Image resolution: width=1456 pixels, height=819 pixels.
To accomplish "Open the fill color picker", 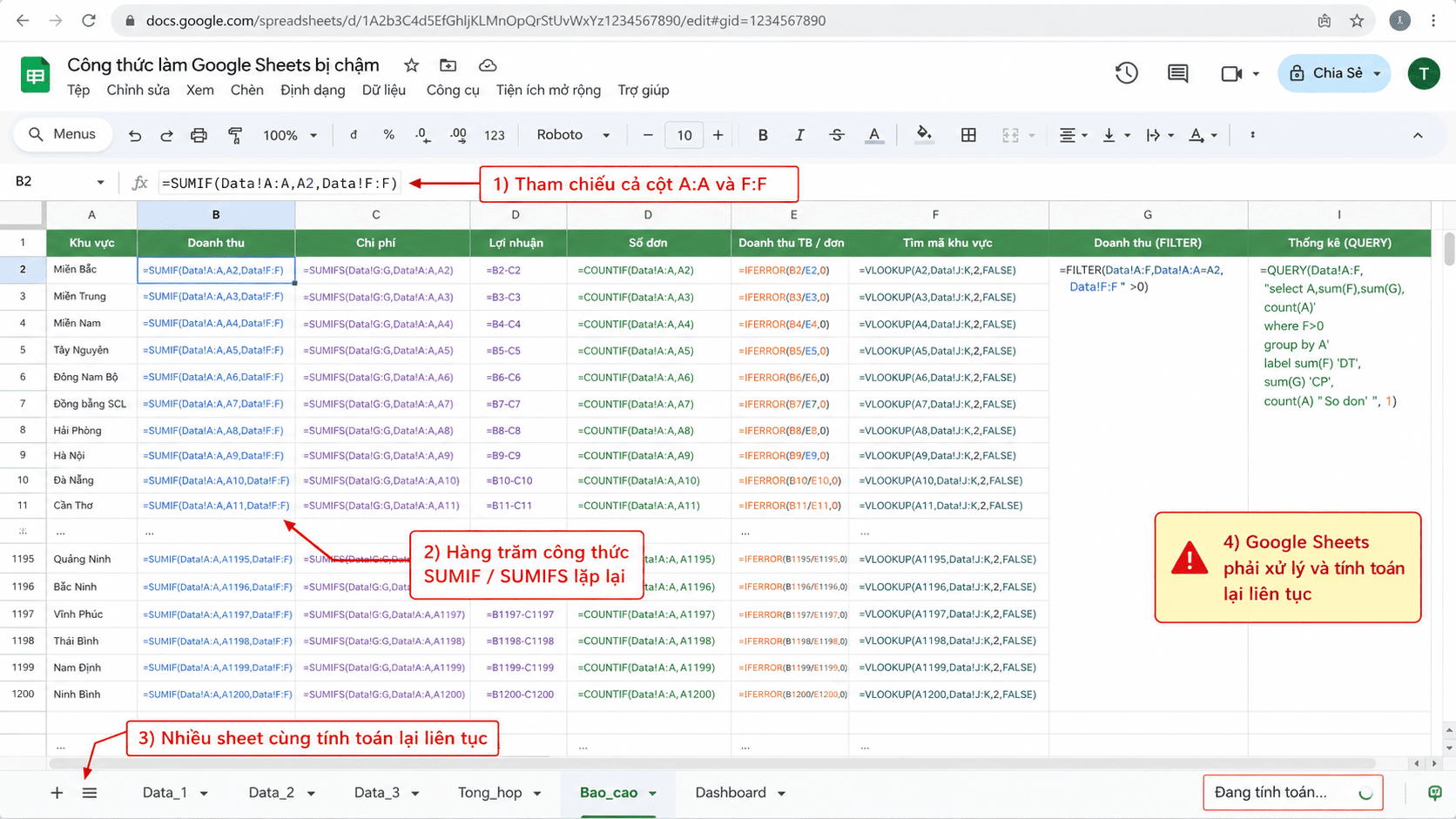I will pos(925,135).
